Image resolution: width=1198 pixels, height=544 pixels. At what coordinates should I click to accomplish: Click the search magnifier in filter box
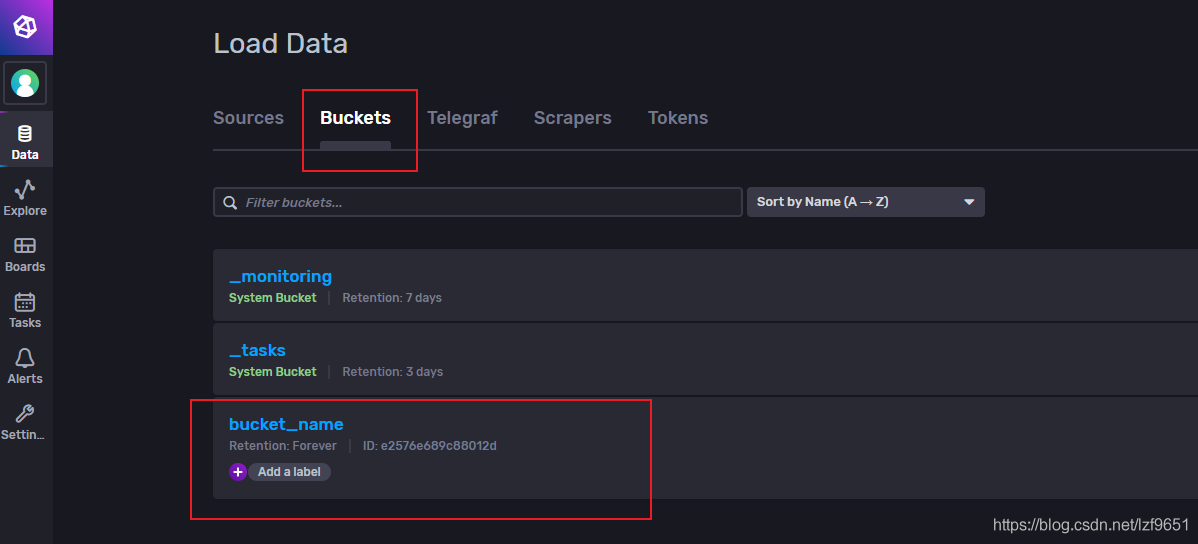coord(230,202)
